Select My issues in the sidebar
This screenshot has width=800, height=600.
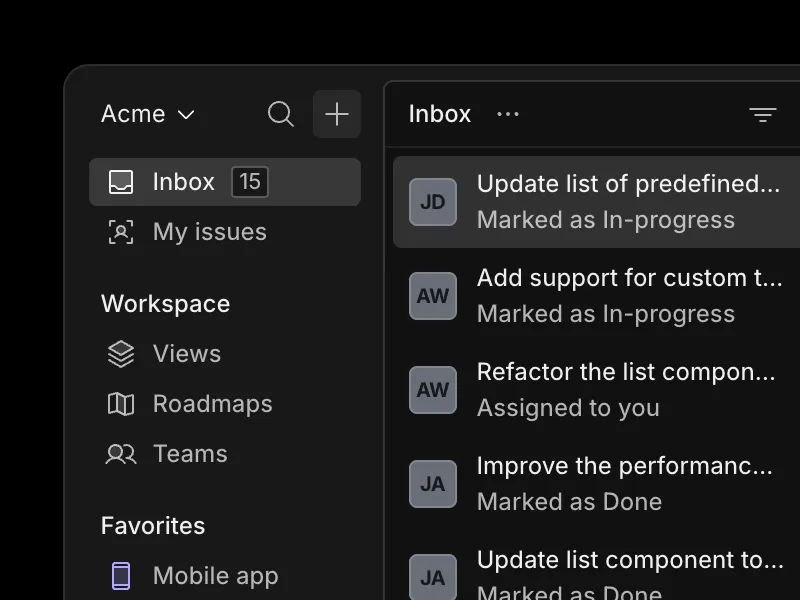click(x=209, y=232)
